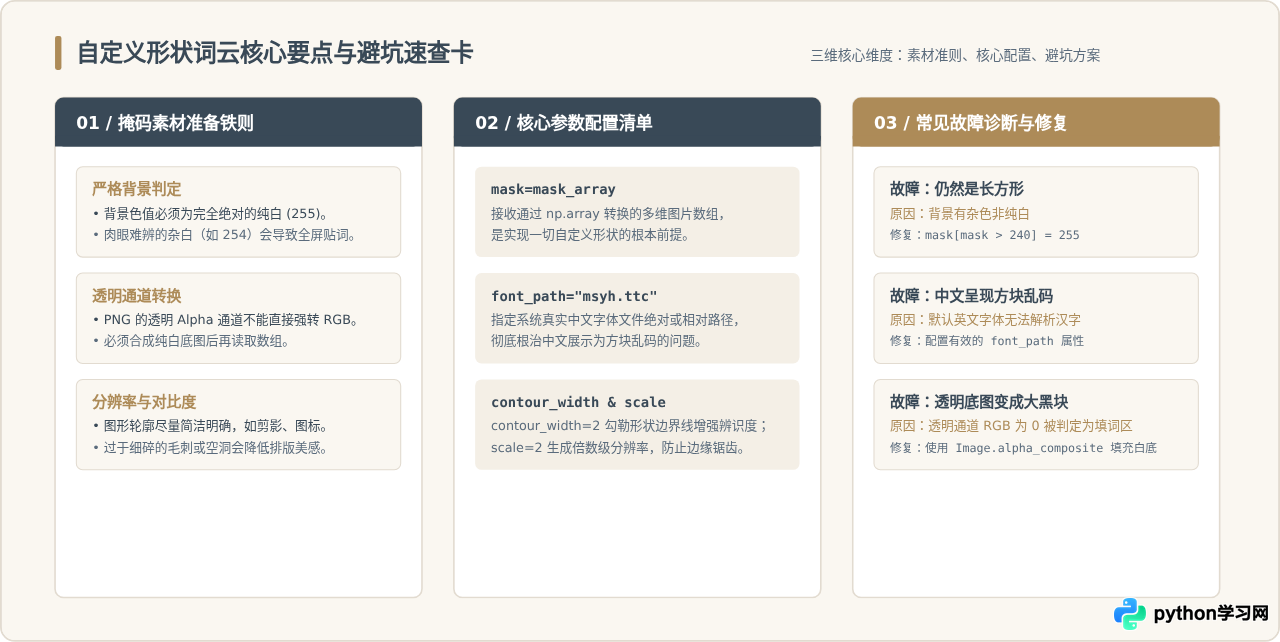This screenshot has width=1280, height=642.
Task: Select the '01 / 掩码素材准备铁则' header
Action: click(x=238, y=123)
